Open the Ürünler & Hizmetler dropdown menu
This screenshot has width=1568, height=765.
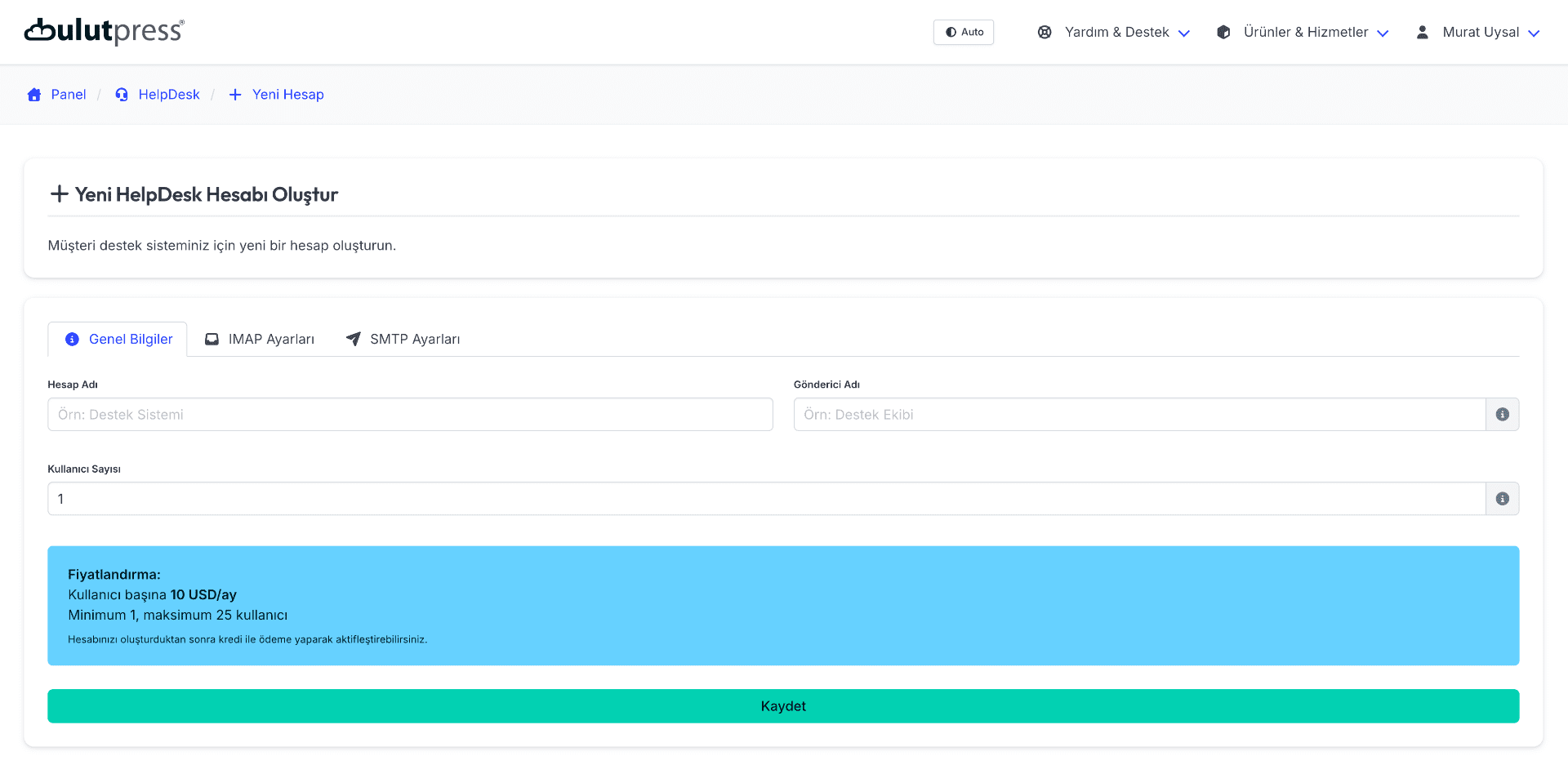pyautogui.click(x=1315, y=33)
